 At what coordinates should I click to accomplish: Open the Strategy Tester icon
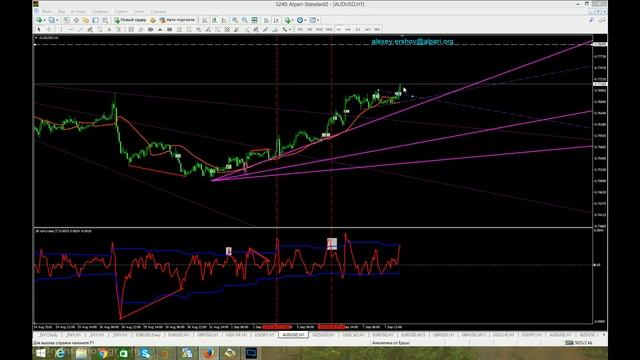[105, 20]
